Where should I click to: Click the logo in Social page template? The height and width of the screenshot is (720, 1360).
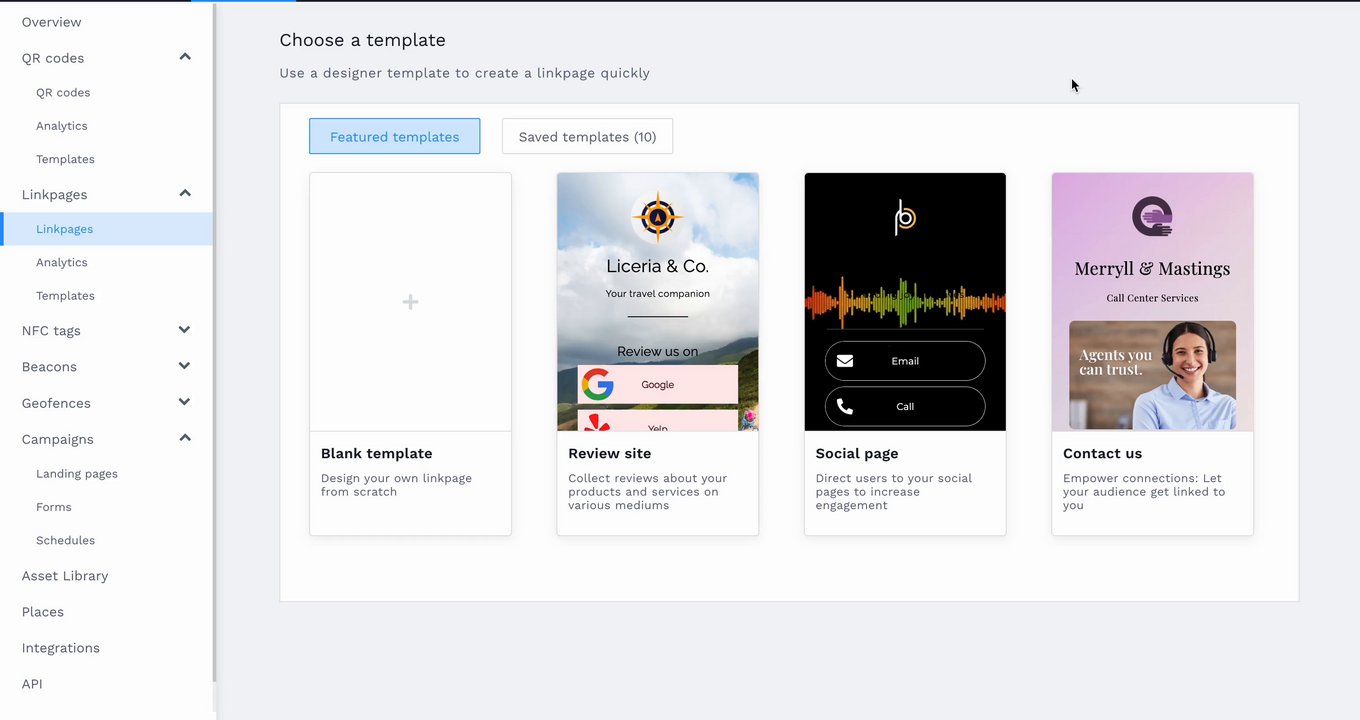905,217
